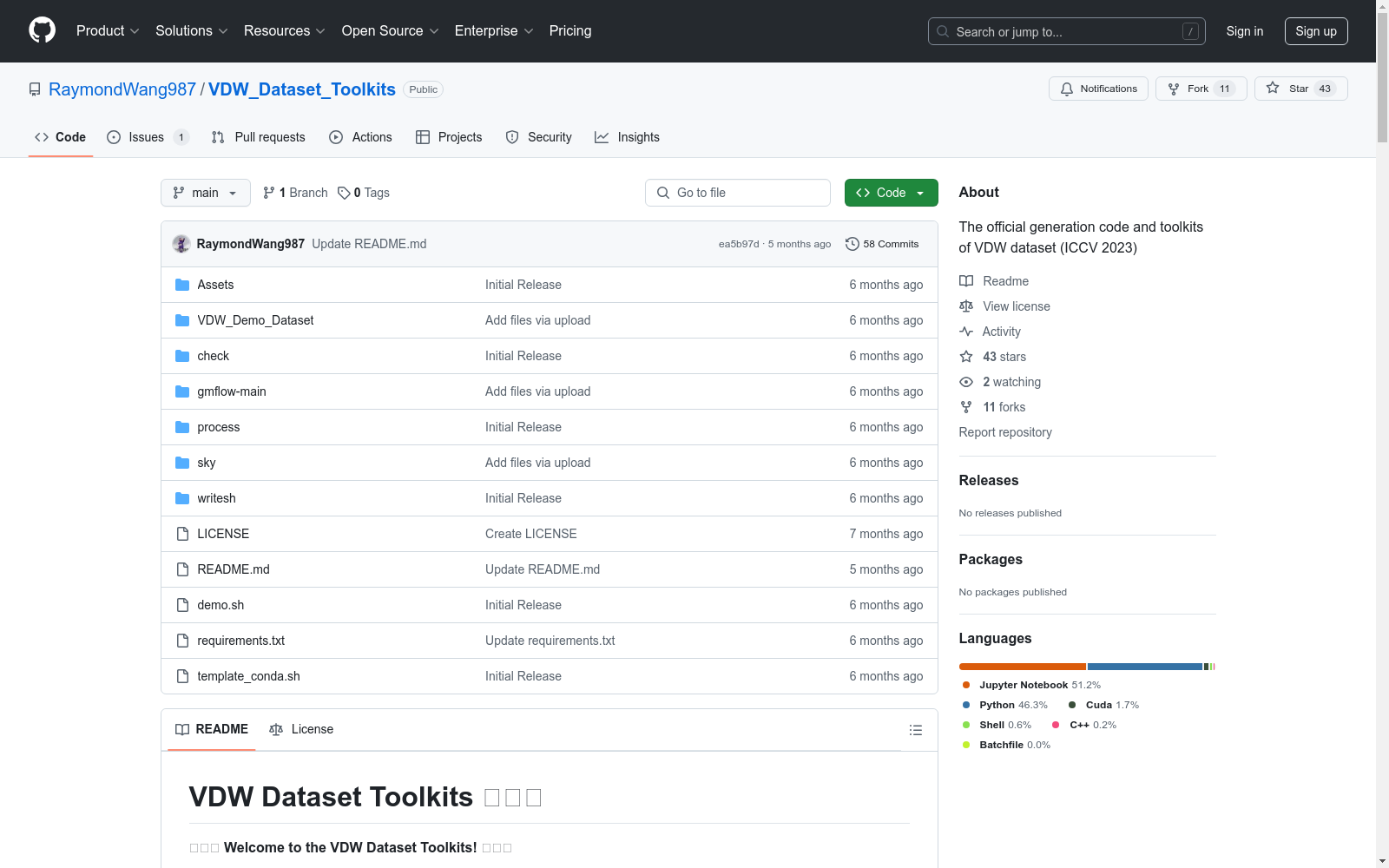1389x868 pixels.
Task: Expand the Product menu
Action: [x=108, y=31]
